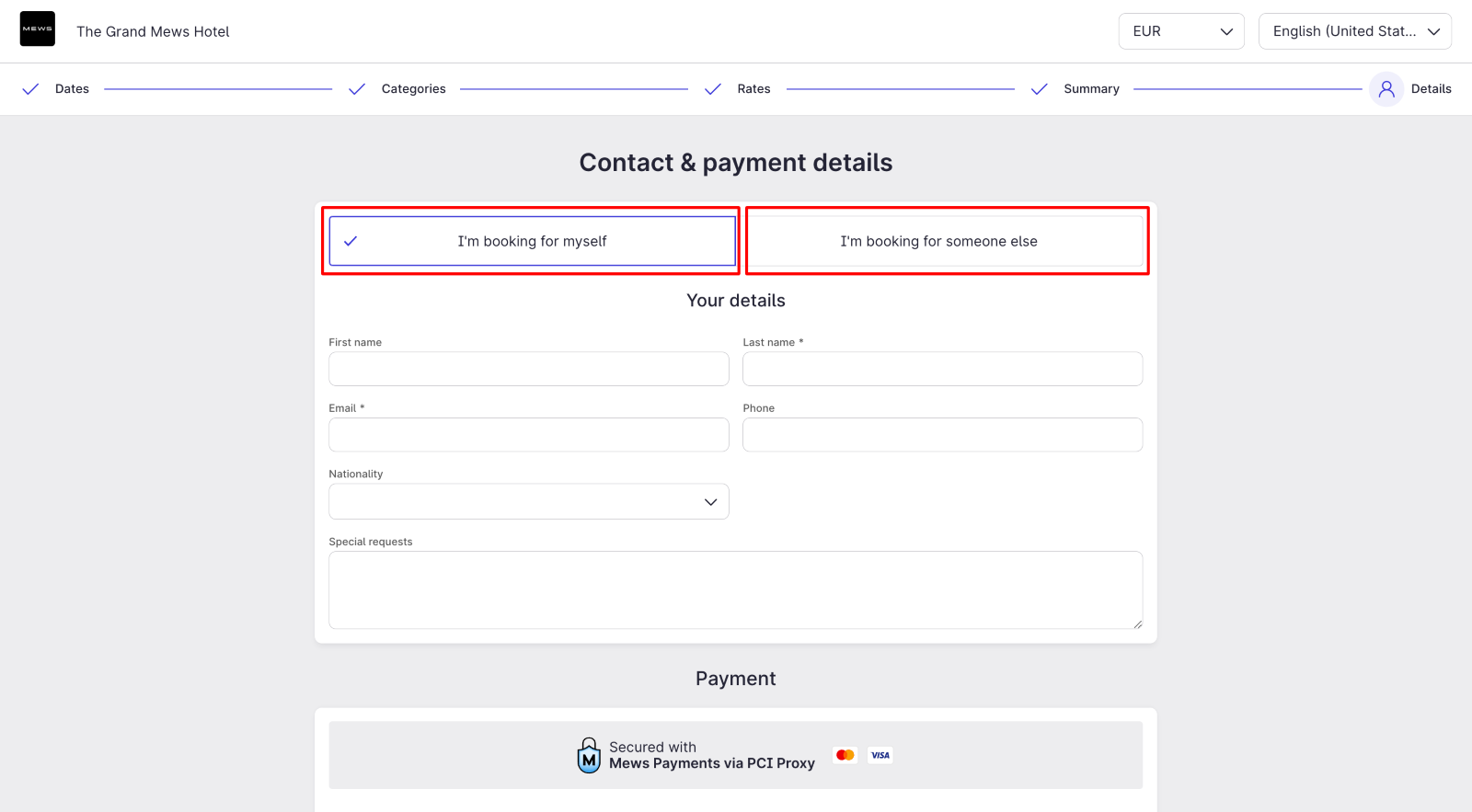Viewport: 1472px width, 812px height.
Task: Go to the Rates step label
Action: [x=753, y=89]
